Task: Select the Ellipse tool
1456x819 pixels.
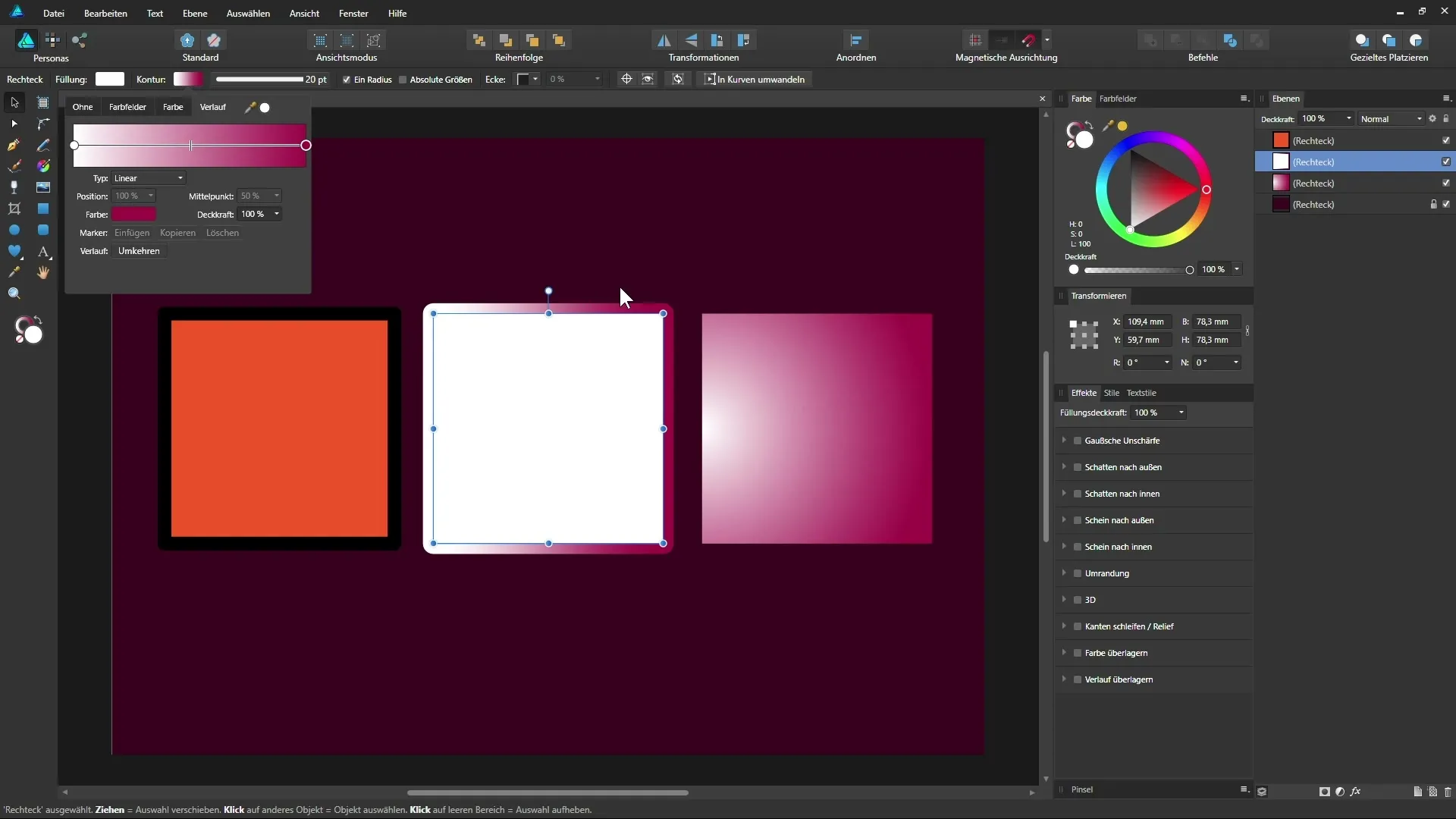Action: (x=14, y=230)
